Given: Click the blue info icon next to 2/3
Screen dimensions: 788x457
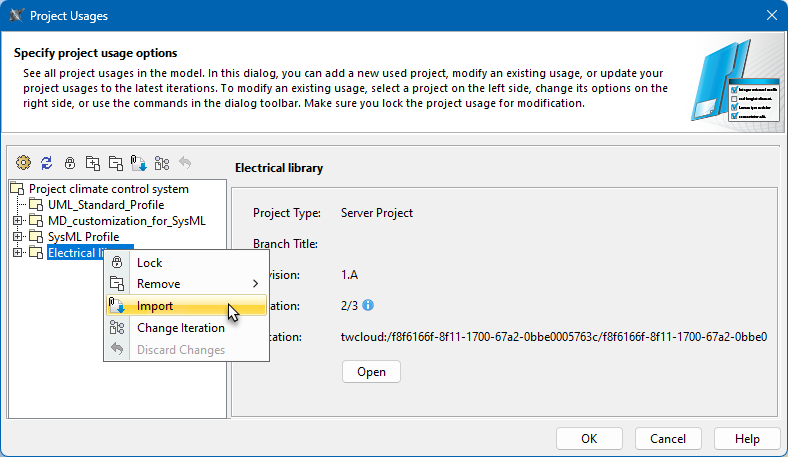Looking at the screenshot, I should pyautogui.click(x=368, y=305).
